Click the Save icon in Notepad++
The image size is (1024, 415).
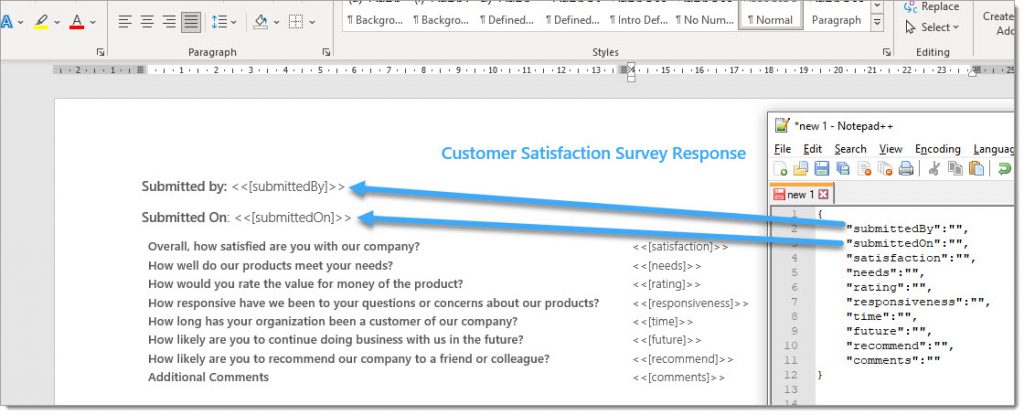[821, 169]
